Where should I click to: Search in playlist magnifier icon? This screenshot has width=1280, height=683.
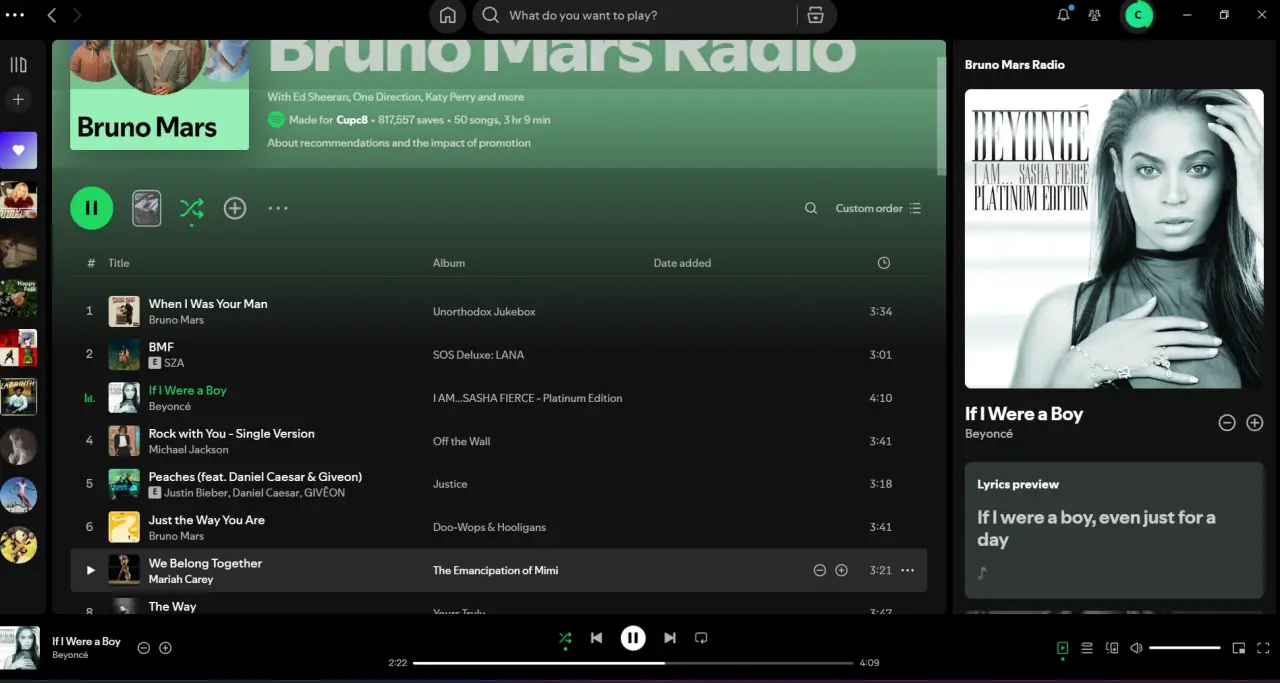(x=811, y=208)
